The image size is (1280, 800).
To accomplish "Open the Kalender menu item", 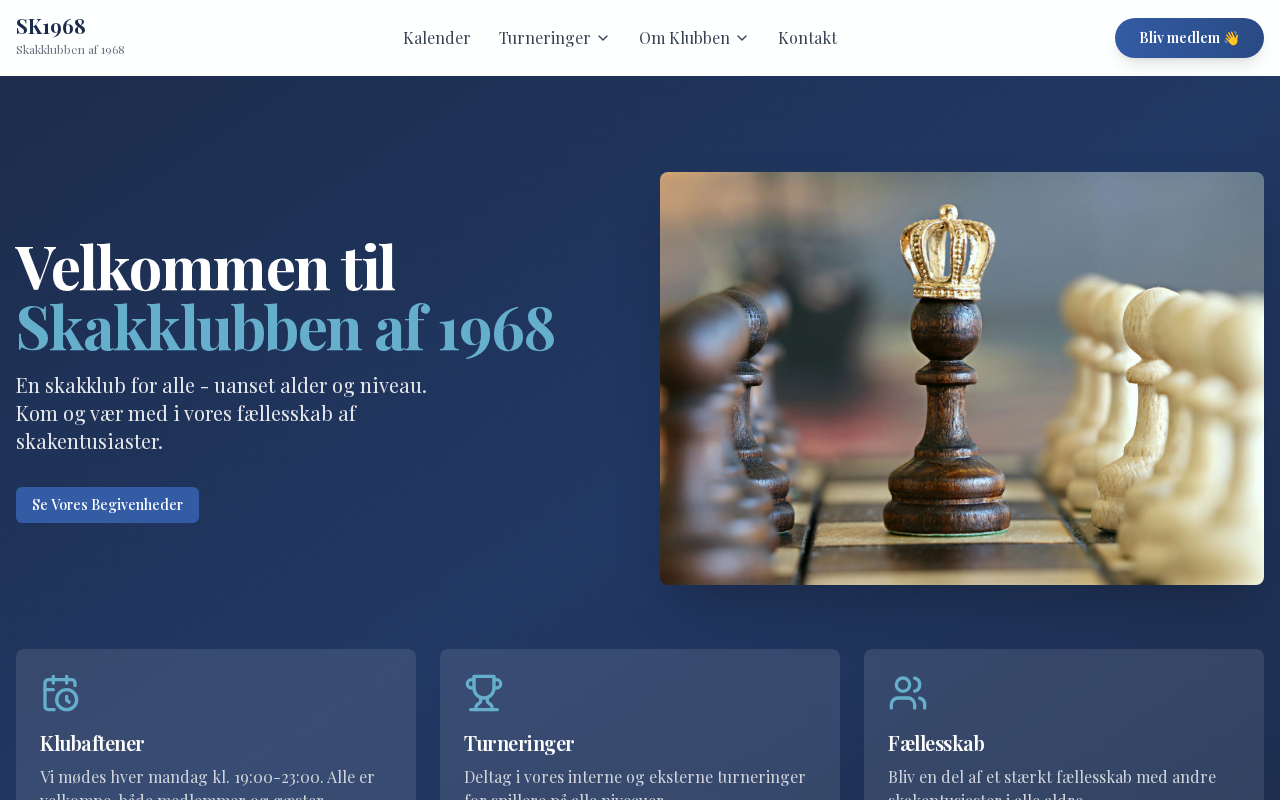I will pyautogui.click(x=436, y=38).
